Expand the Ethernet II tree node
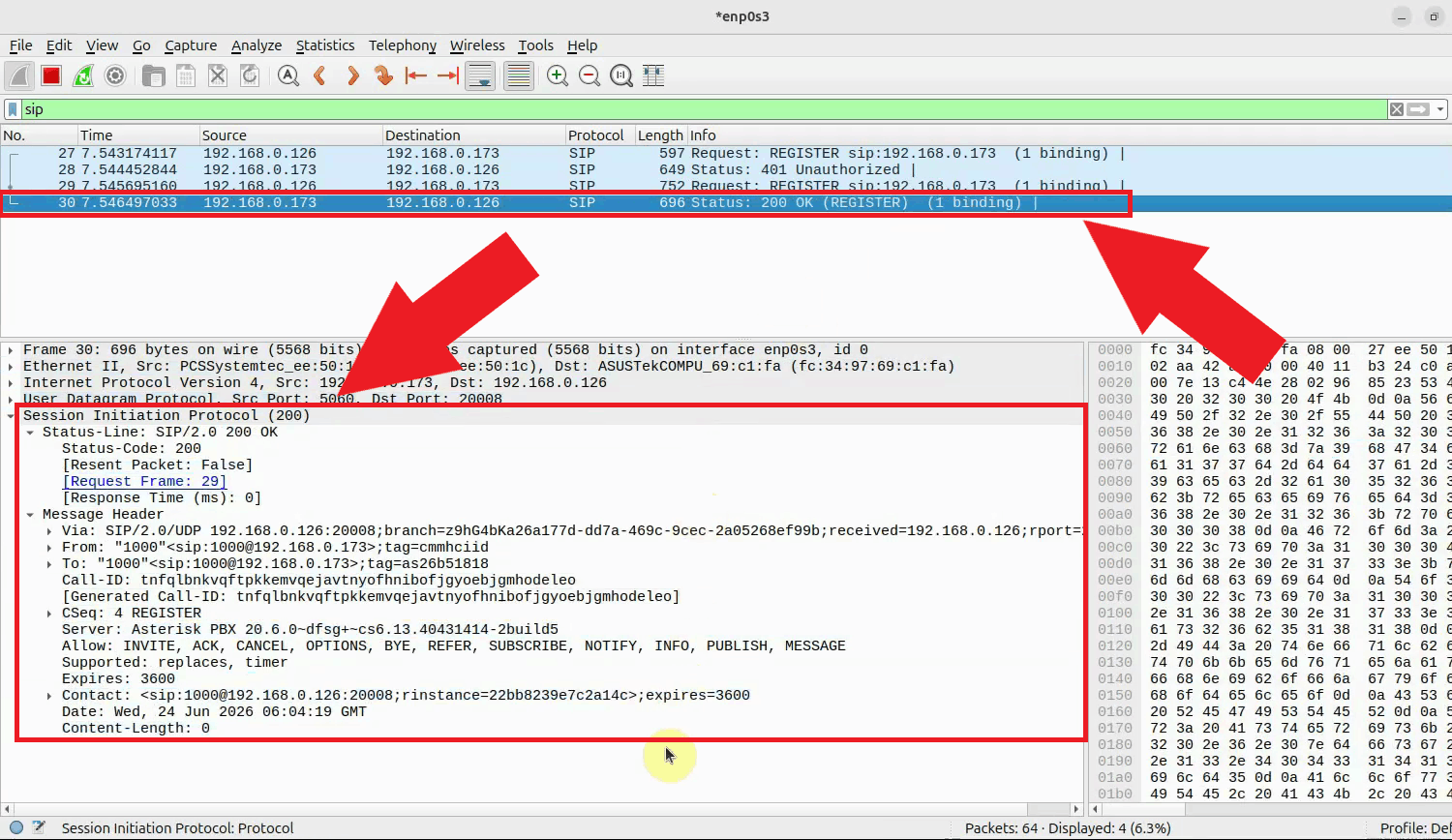The height and width of the screenshot is (840, 1452). click(11, 367)
